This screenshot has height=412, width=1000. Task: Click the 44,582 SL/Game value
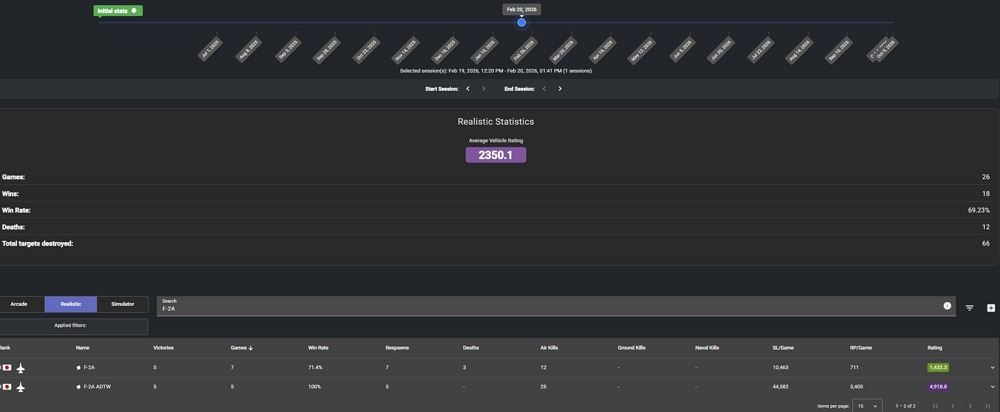tap(781, 387)
